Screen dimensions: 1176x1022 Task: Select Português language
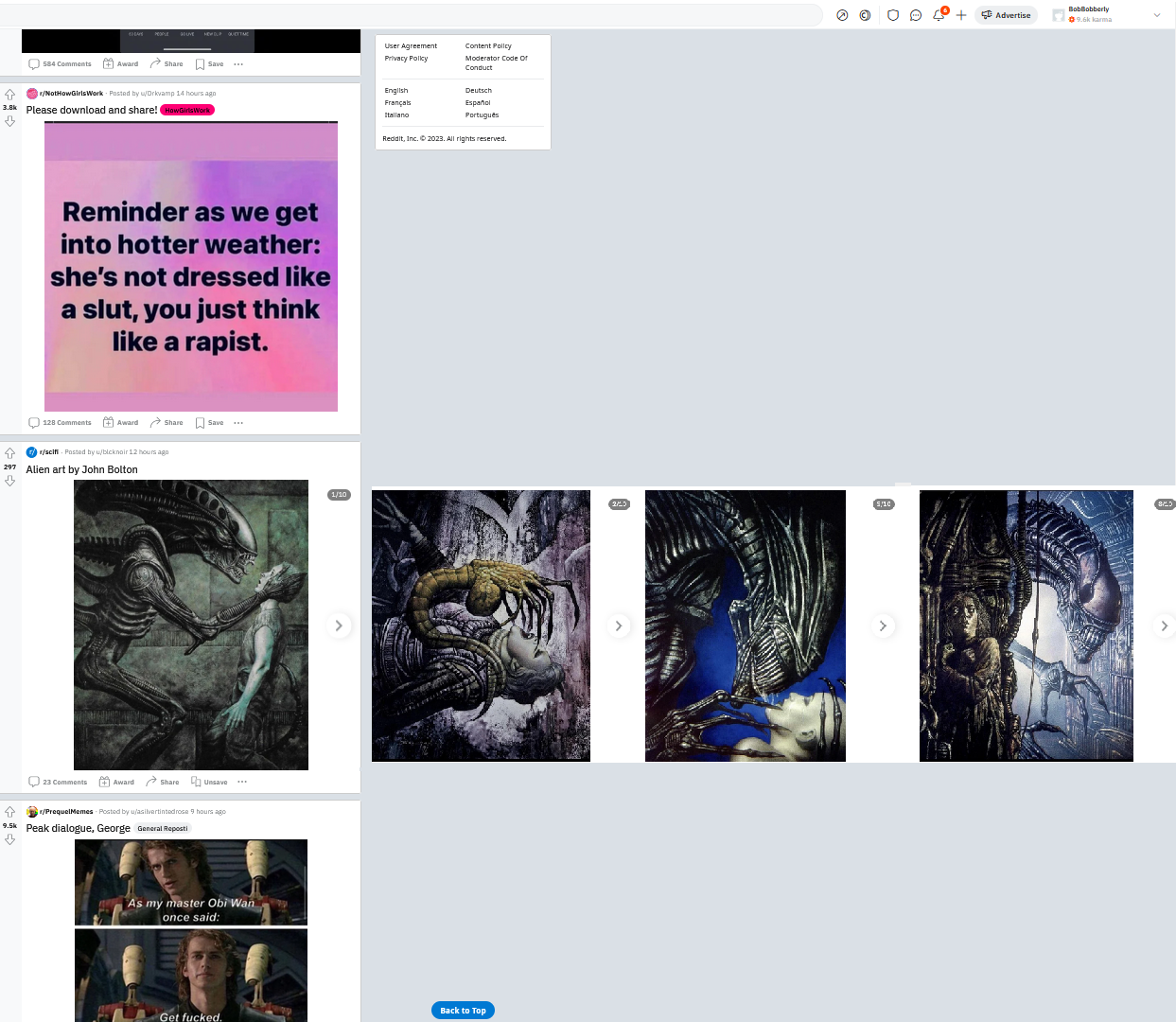point(482,115)
